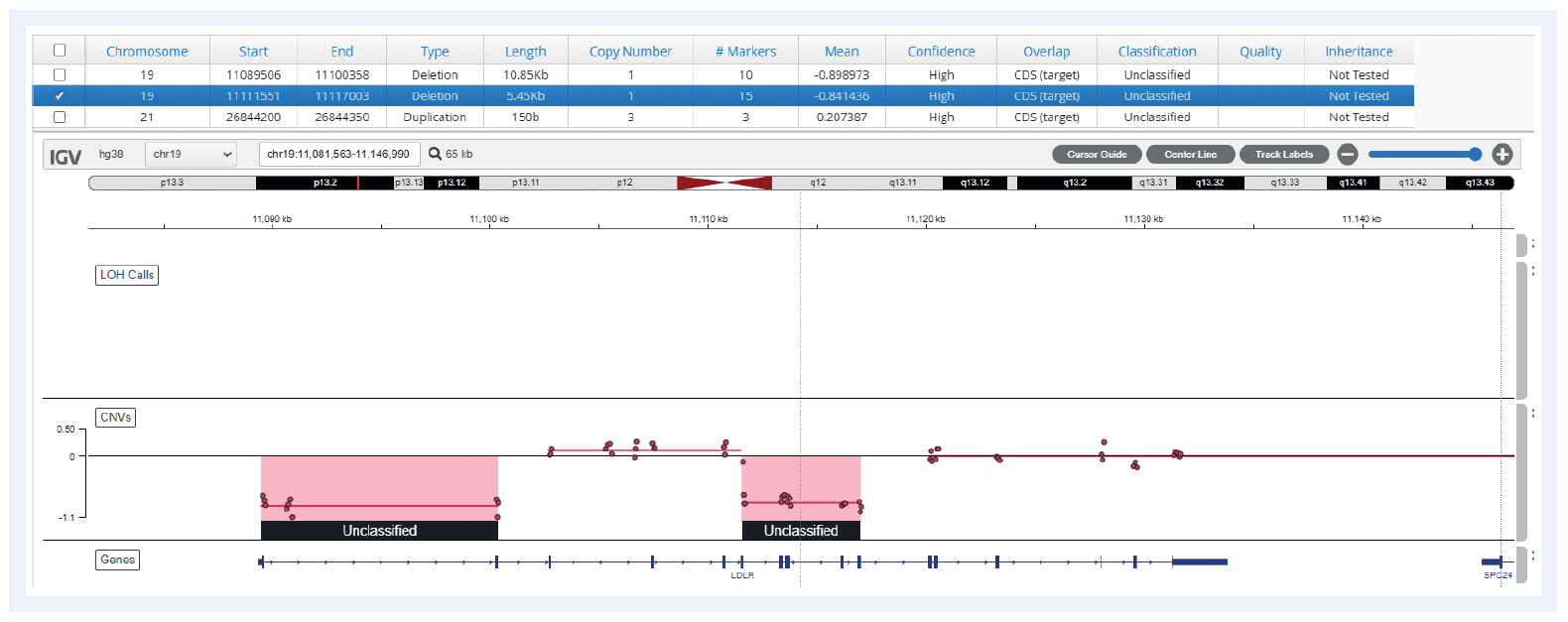Click the Duplication type cell
The height and width of the screenshot is (622, 1568).
pos(435,117)
